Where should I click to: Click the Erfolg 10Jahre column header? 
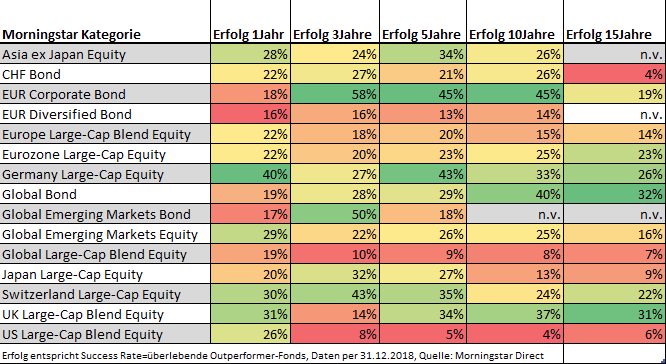(515, 21)
